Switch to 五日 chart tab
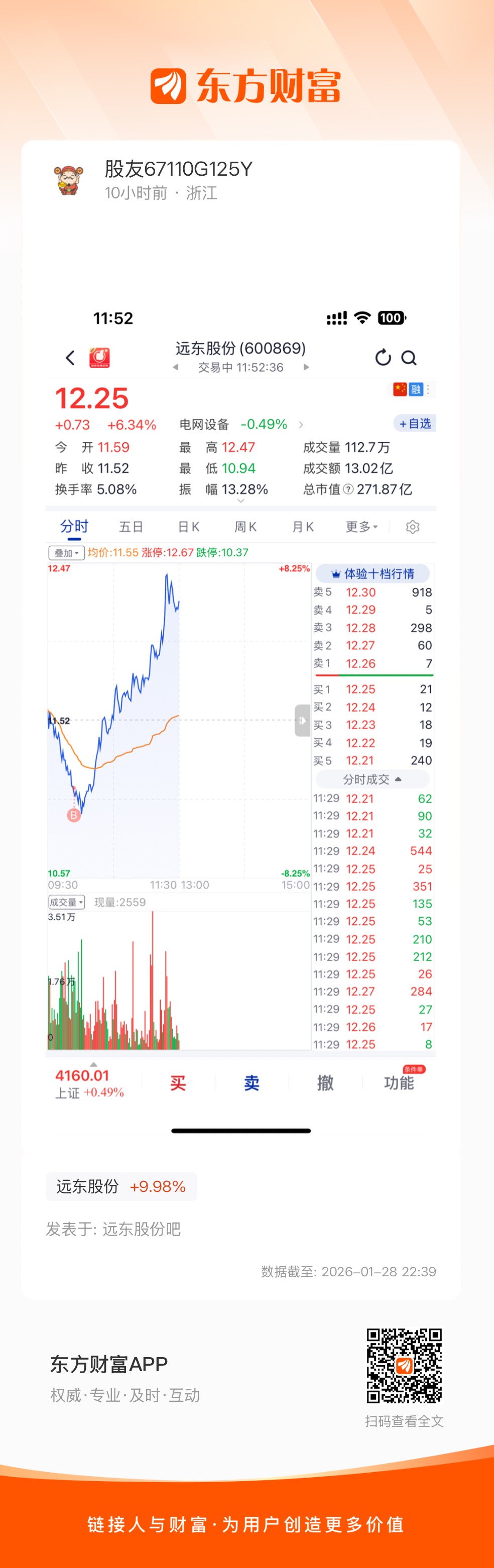The width and height of the screenshot is (494, 1568). 131,527
